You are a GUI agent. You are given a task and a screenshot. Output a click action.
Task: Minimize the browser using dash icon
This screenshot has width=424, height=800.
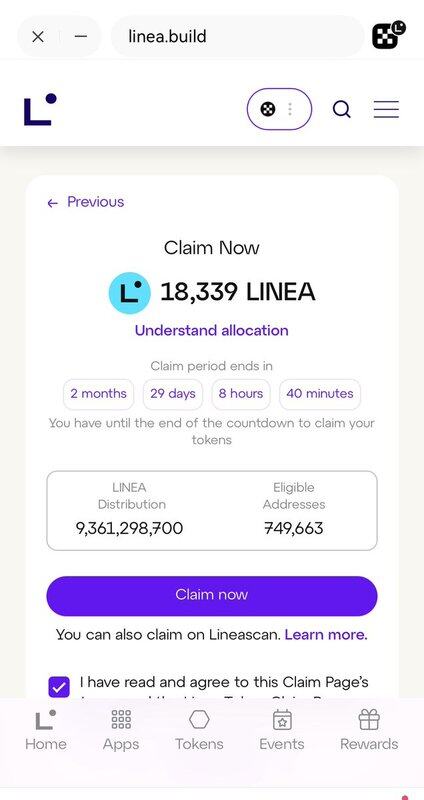click(81, 37)
